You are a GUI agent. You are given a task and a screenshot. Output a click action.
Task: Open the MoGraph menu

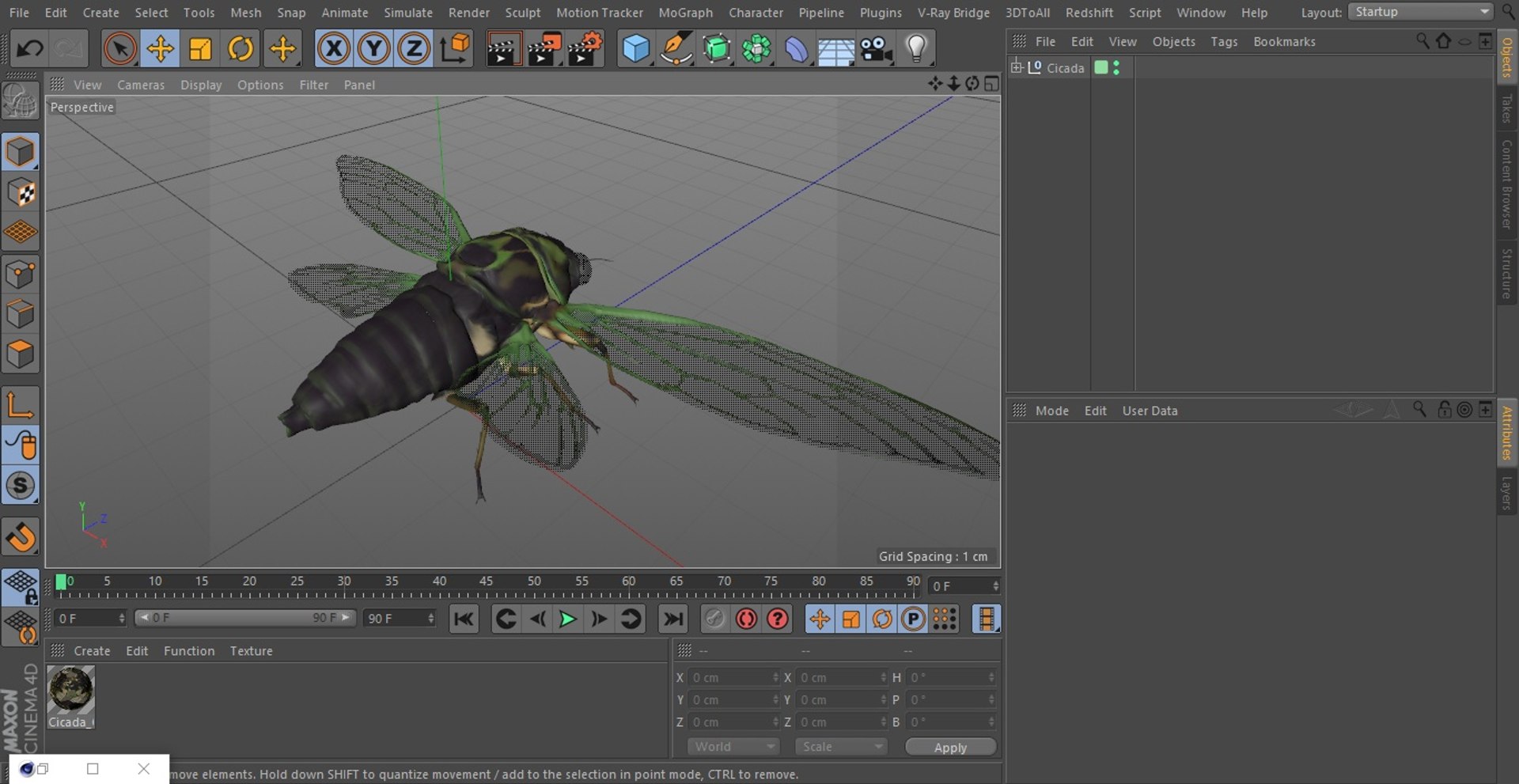(685, 13)
